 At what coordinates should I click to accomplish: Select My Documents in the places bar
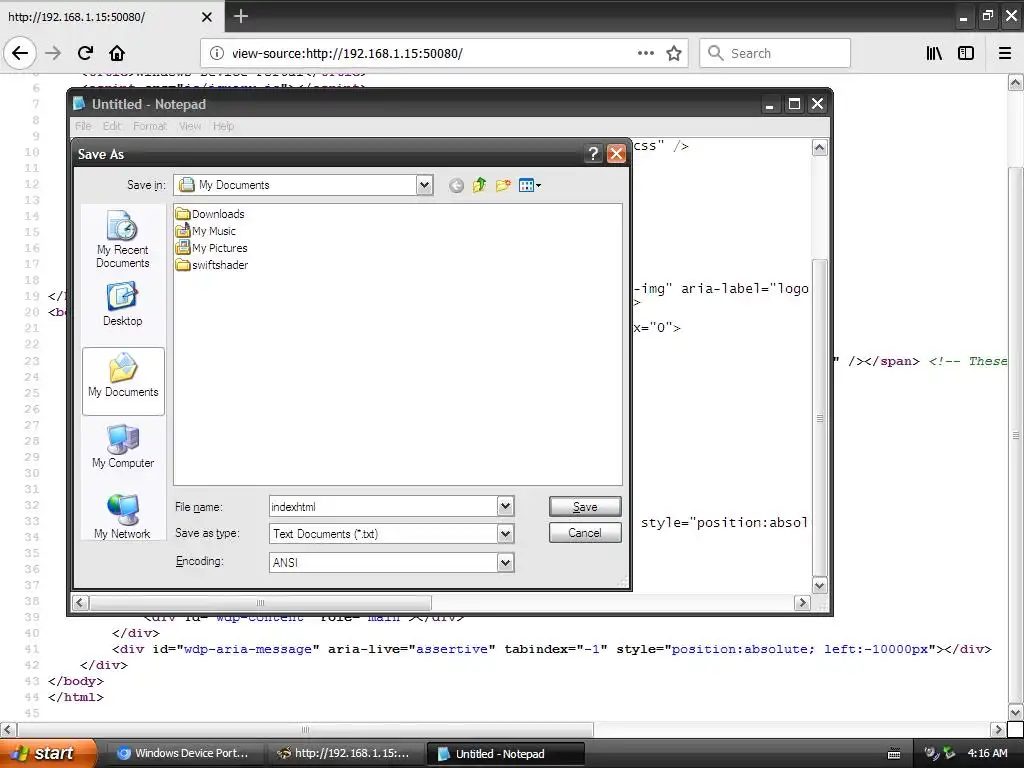click(x=123, y=380)
